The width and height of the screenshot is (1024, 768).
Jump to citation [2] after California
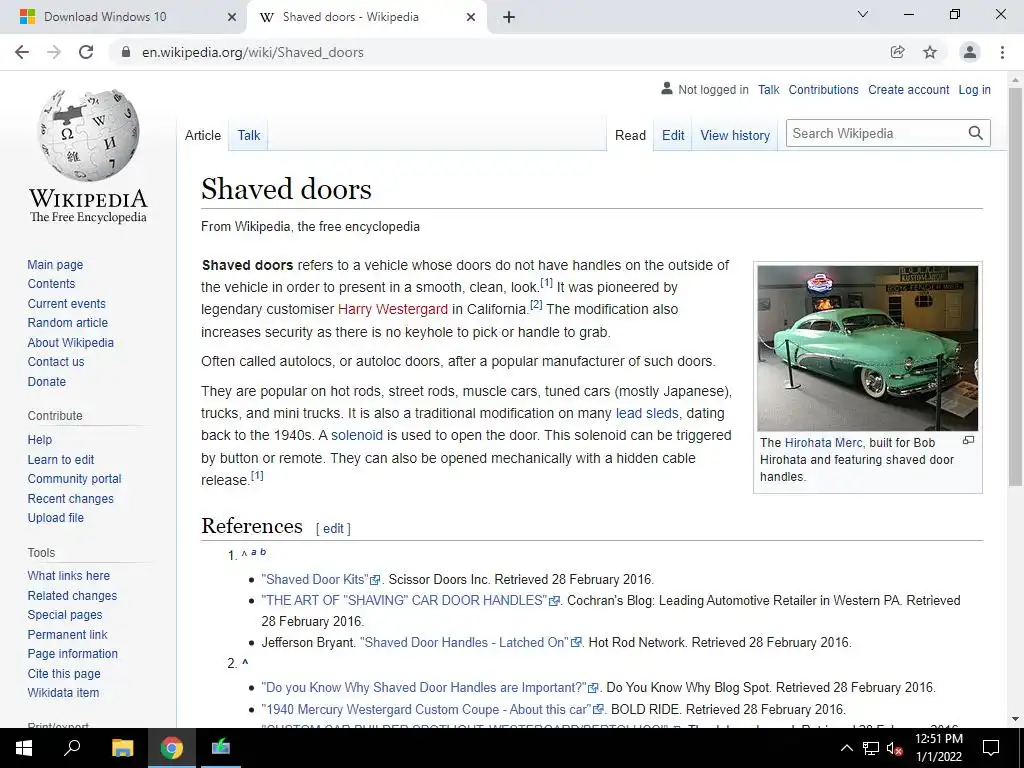536,304
